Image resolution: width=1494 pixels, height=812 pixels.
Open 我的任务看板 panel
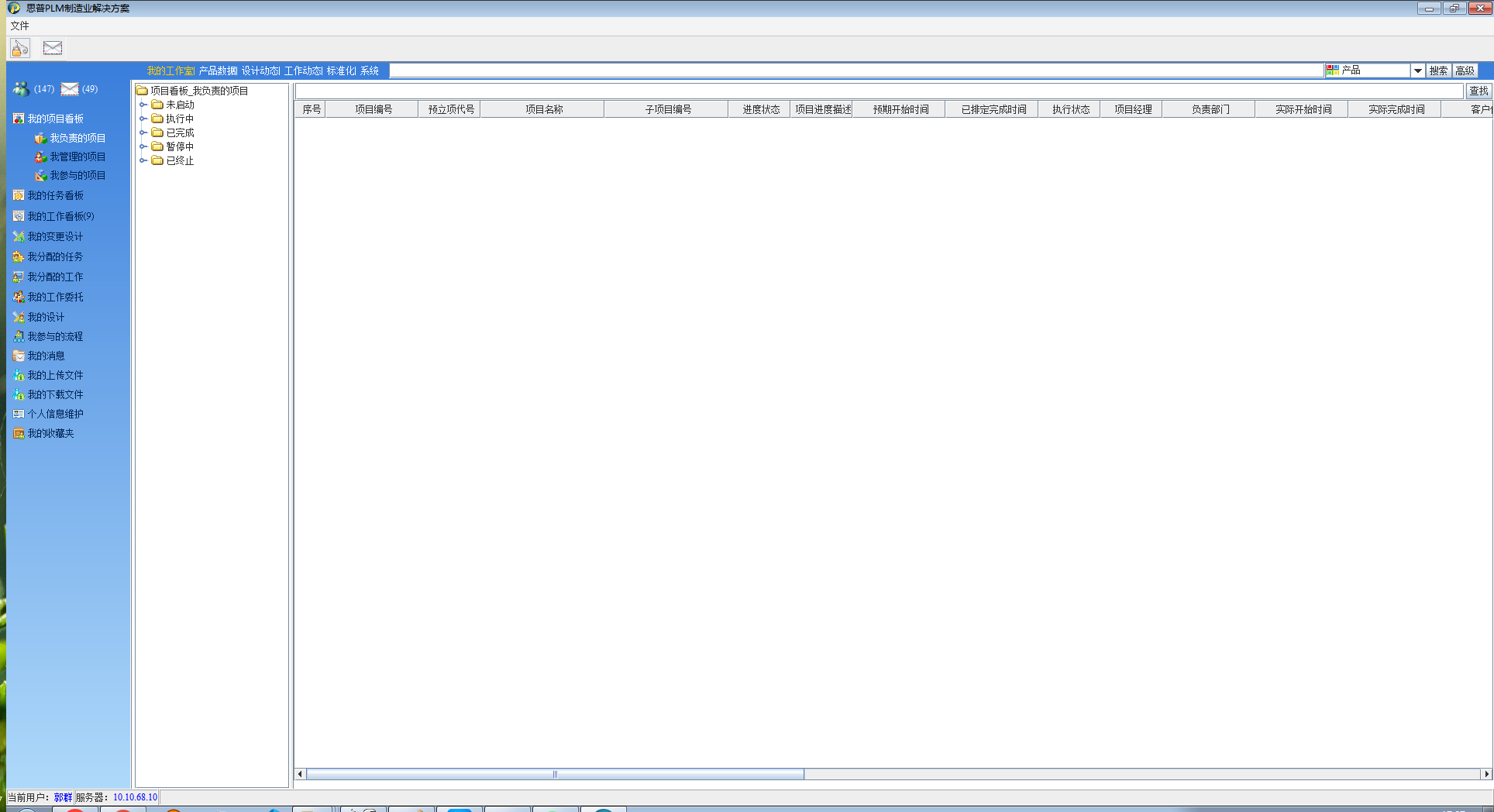pos(54,195)
